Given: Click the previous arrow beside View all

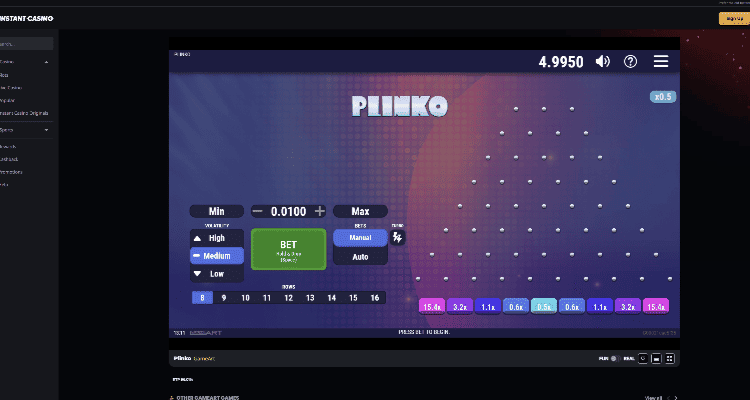Looking at the screenshot, I should click(669, 398).
